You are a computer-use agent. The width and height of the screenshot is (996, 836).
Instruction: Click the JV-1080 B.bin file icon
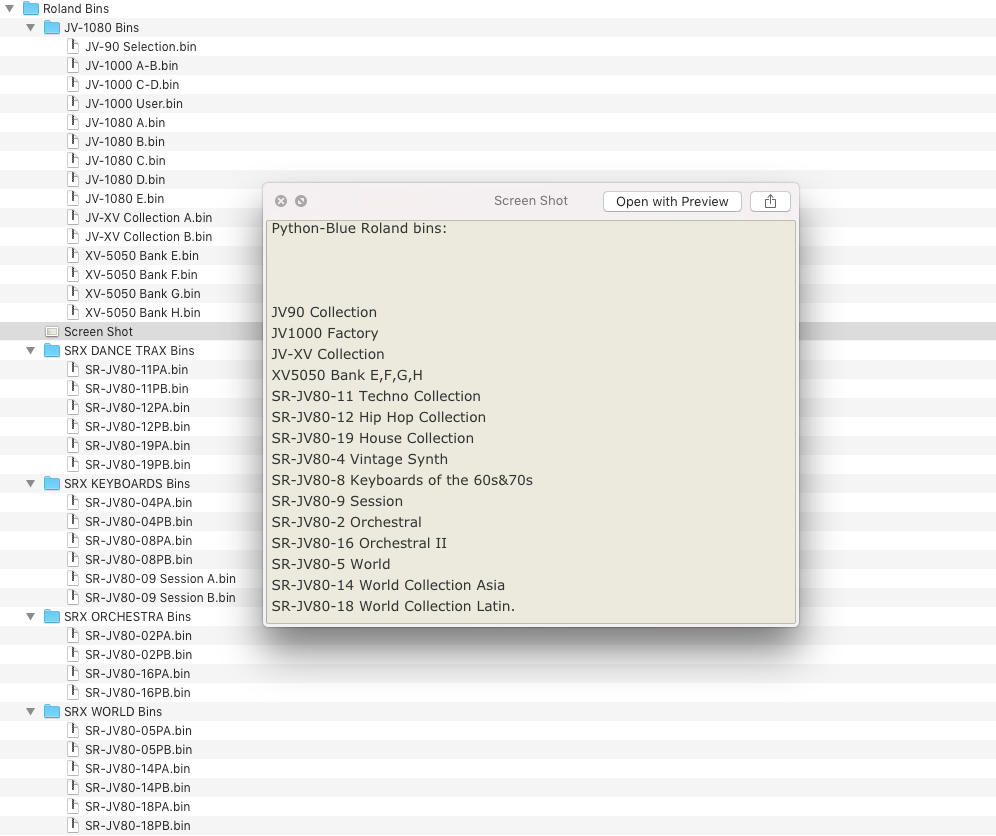click(73, 142)
